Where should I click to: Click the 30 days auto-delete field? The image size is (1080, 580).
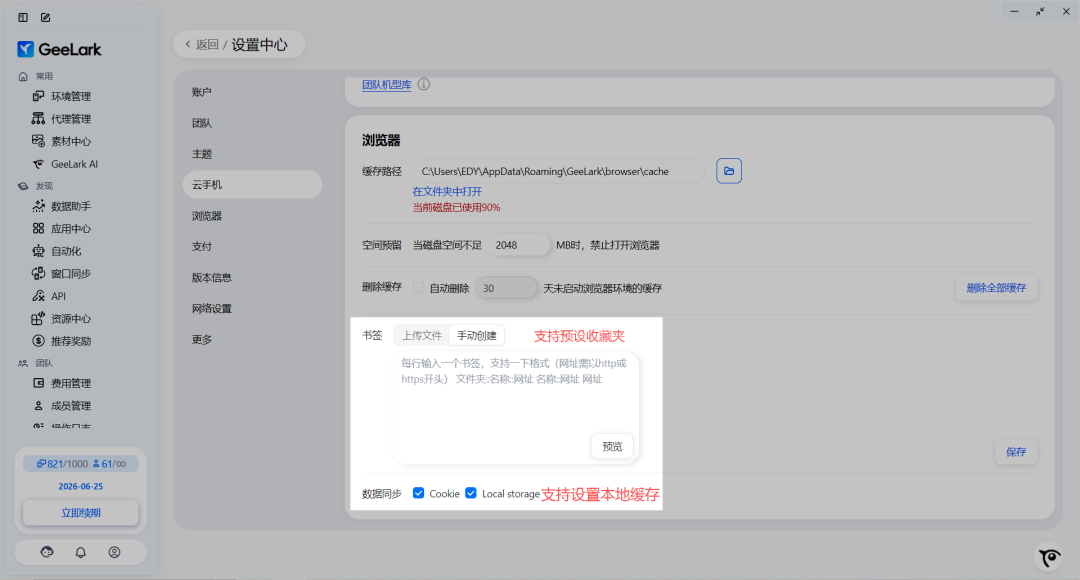coord(506,288)
